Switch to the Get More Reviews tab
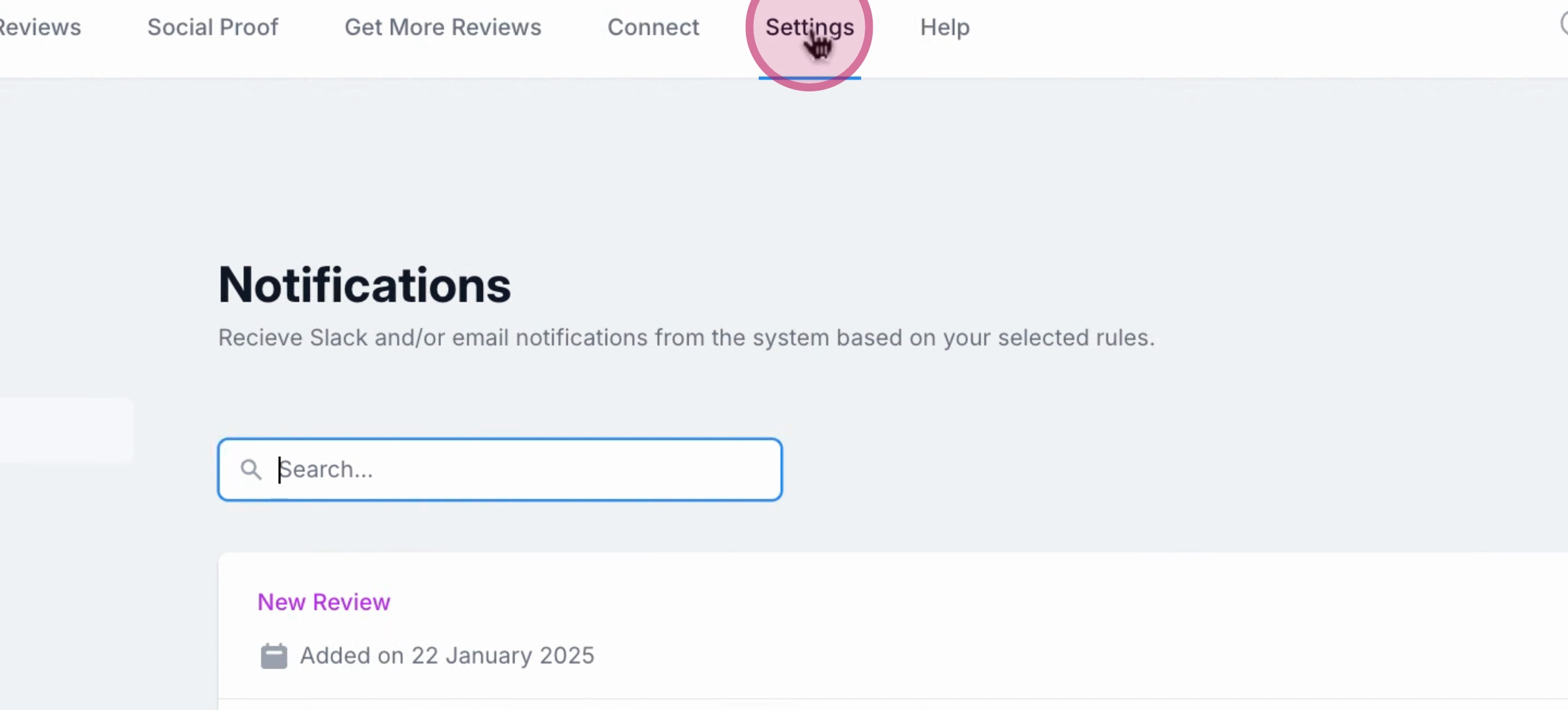 click(442, 27)
